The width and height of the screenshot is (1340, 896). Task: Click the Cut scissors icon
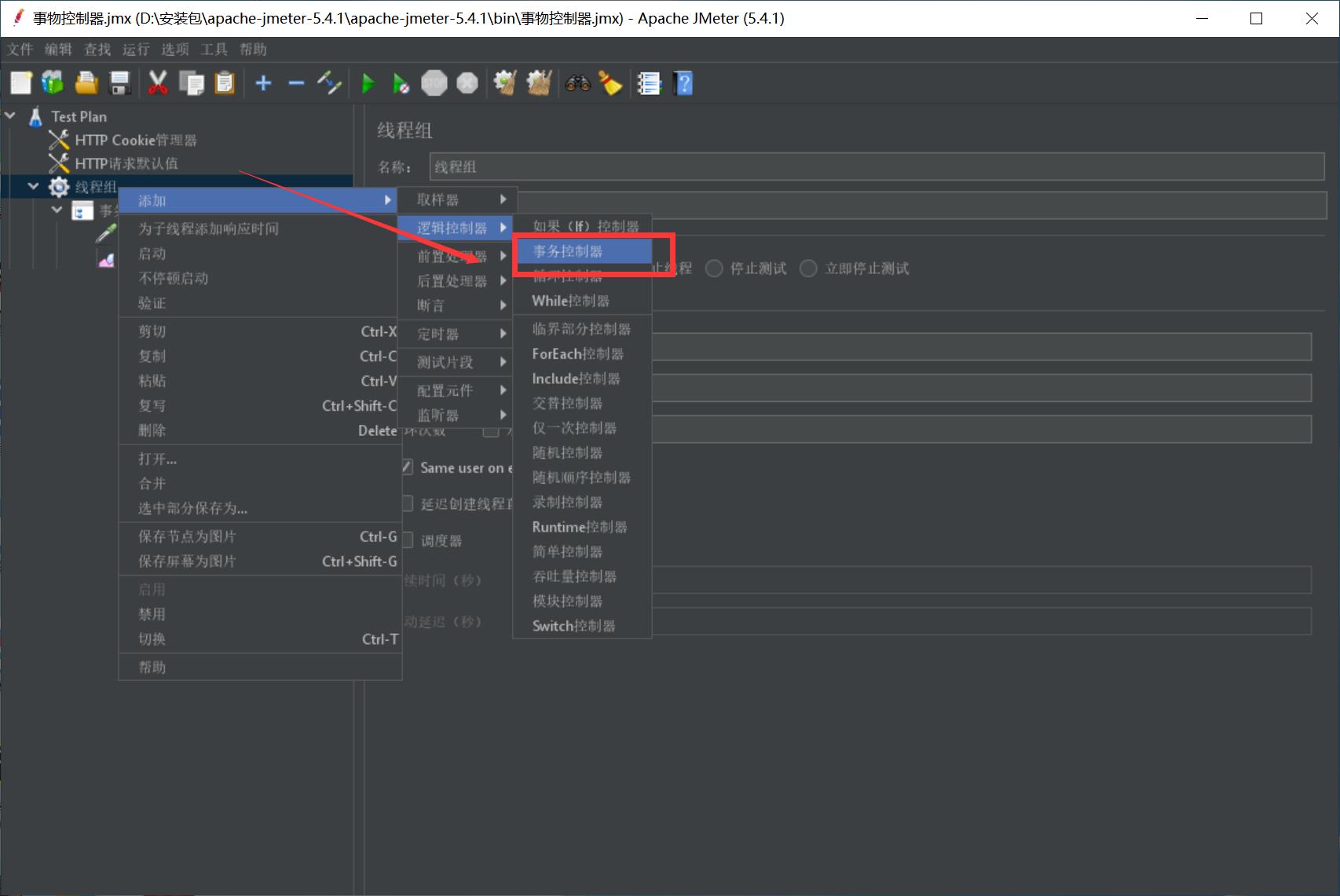pyautogui.click(x=158, y=82)
